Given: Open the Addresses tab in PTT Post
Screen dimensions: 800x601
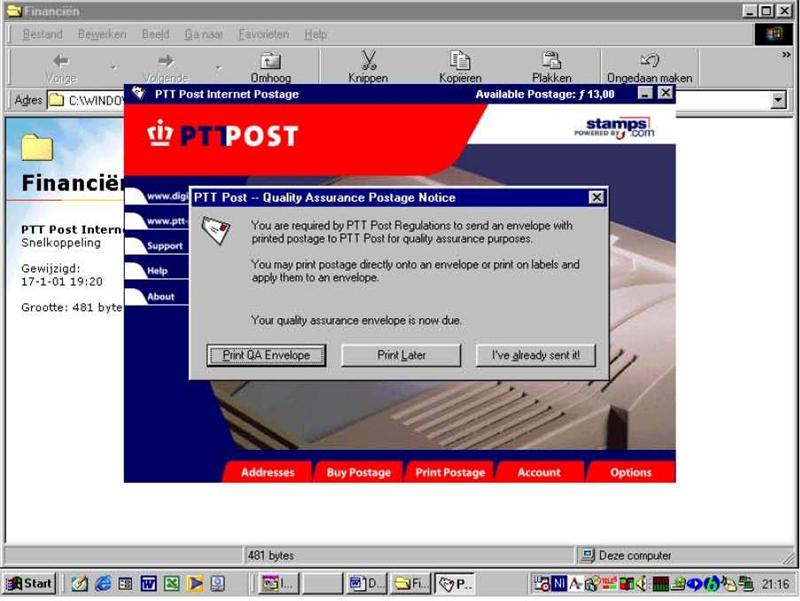Looking at the screenshot, I should (267, 472).
